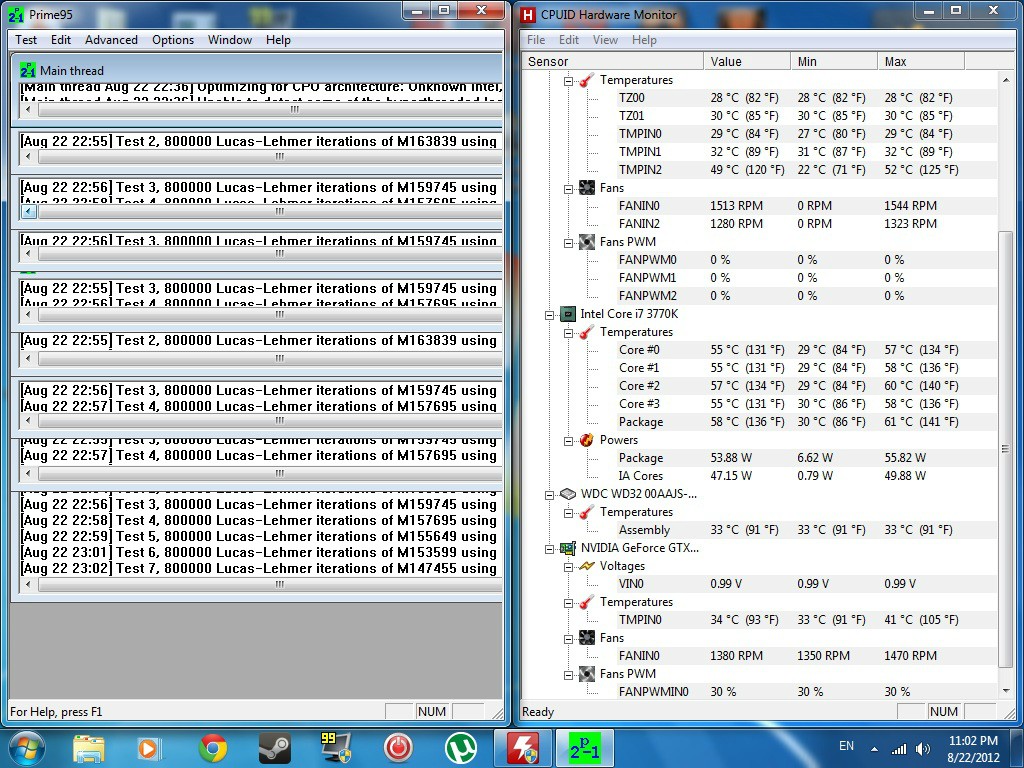This screenshot has width=1024, height=768.
Task: Click the Sensor column header
Action: tap(613, 61)
